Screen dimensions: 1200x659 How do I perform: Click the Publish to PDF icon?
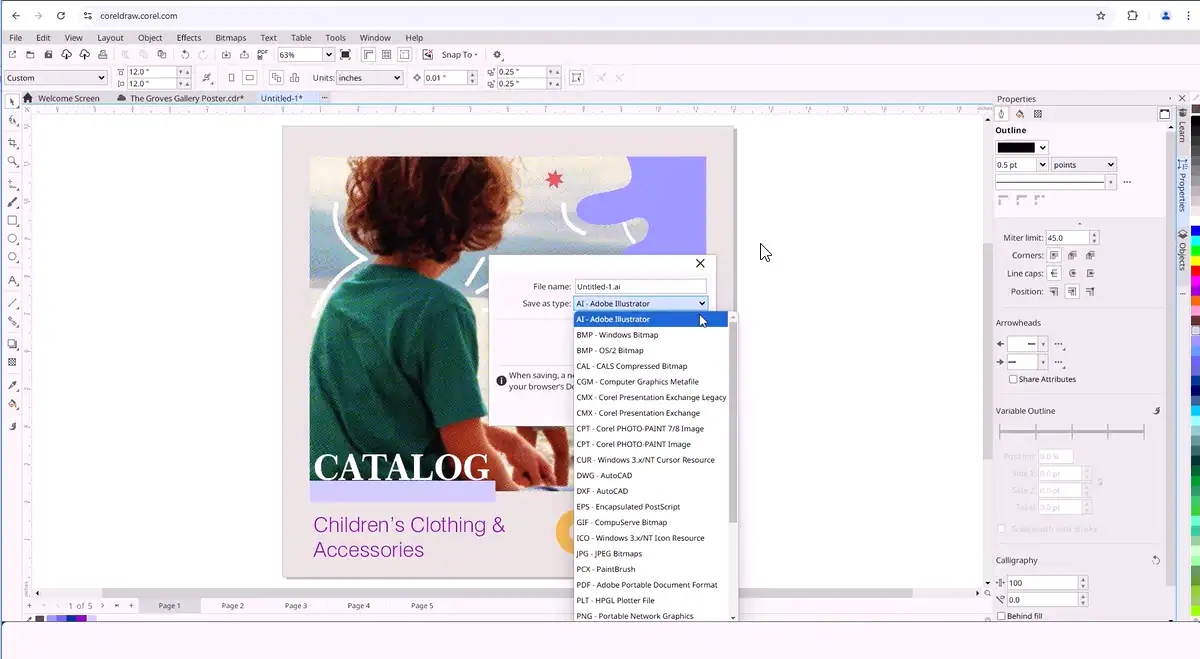click(x=263, y=55)
